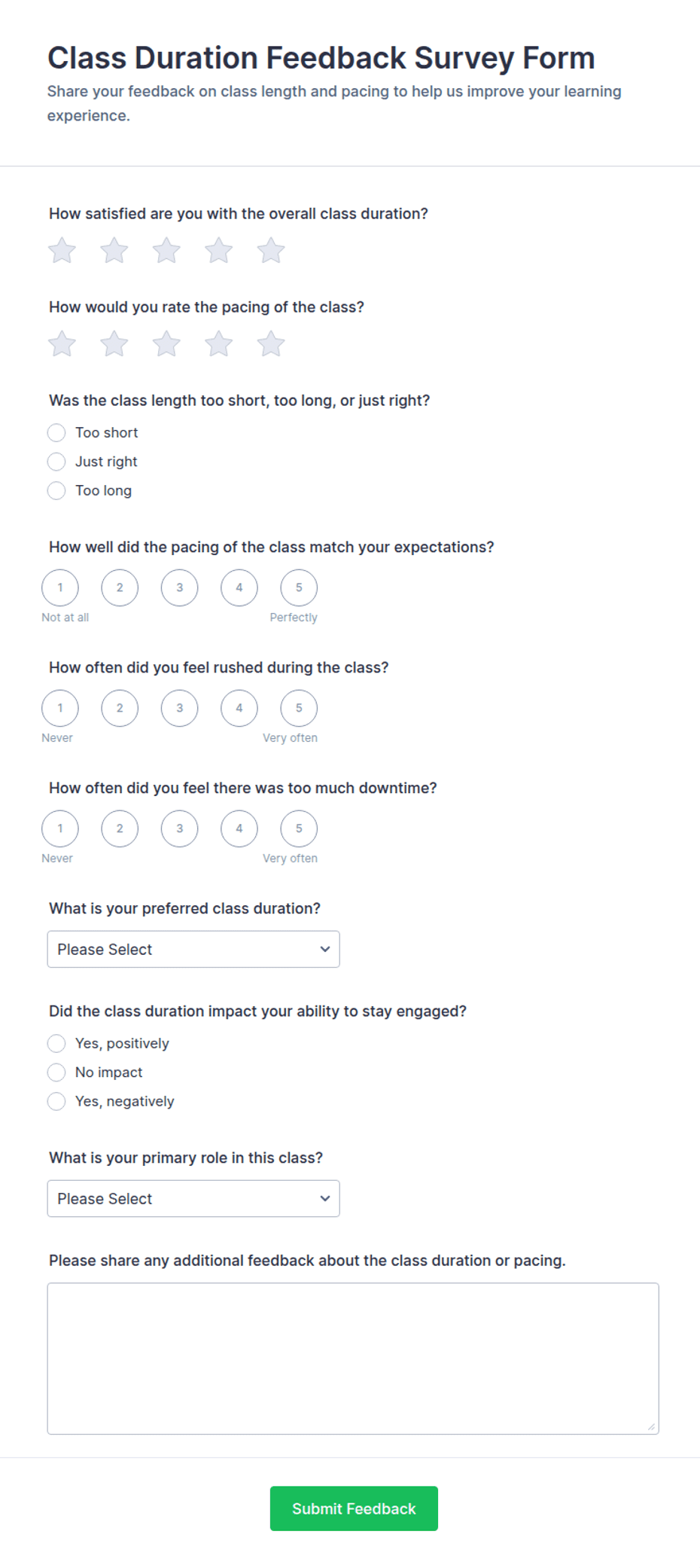
Task: Click the Submit Feedback button
Action: click(x=354, y=1509)
